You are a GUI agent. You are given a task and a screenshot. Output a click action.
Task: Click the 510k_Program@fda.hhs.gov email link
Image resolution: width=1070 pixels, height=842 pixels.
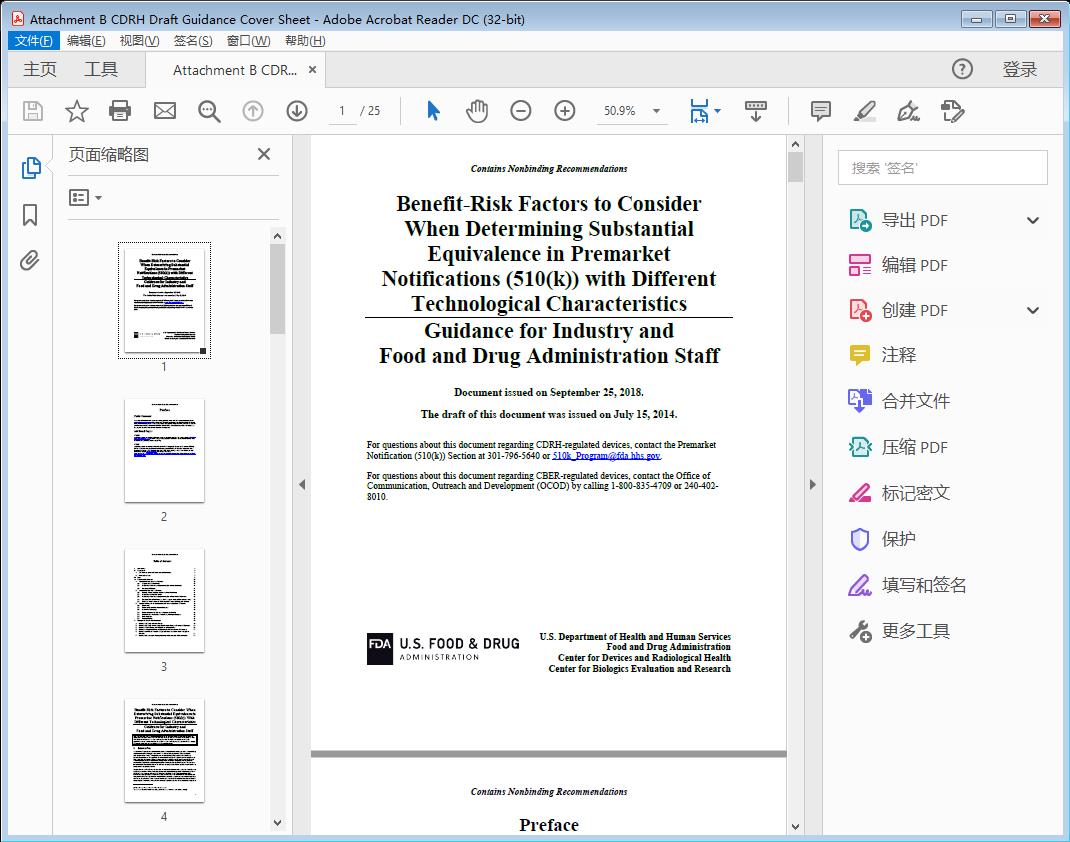coord(606,456)
